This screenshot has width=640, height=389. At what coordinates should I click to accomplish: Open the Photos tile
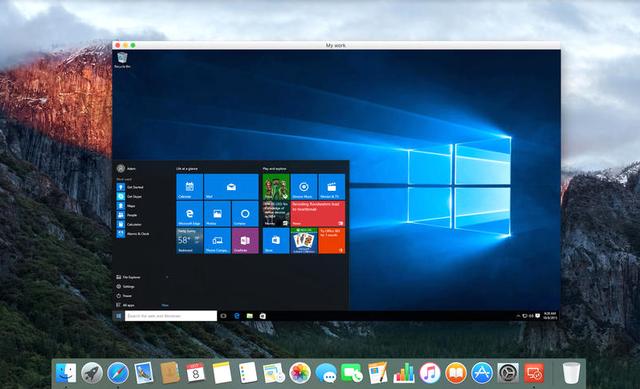pos(217,213)
